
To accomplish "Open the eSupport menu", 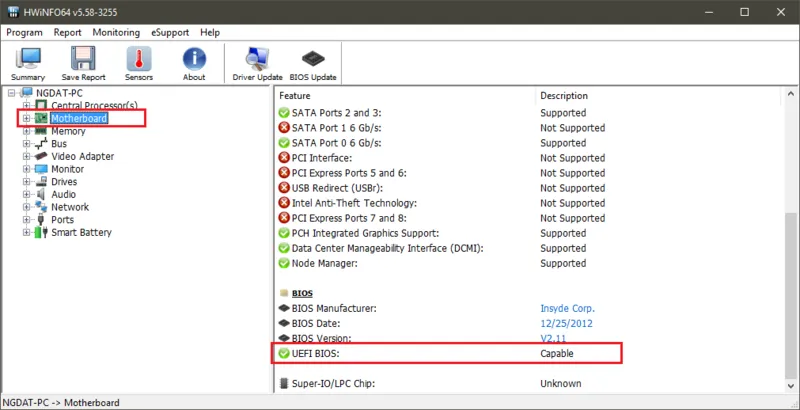I will (x=170, y=32).
